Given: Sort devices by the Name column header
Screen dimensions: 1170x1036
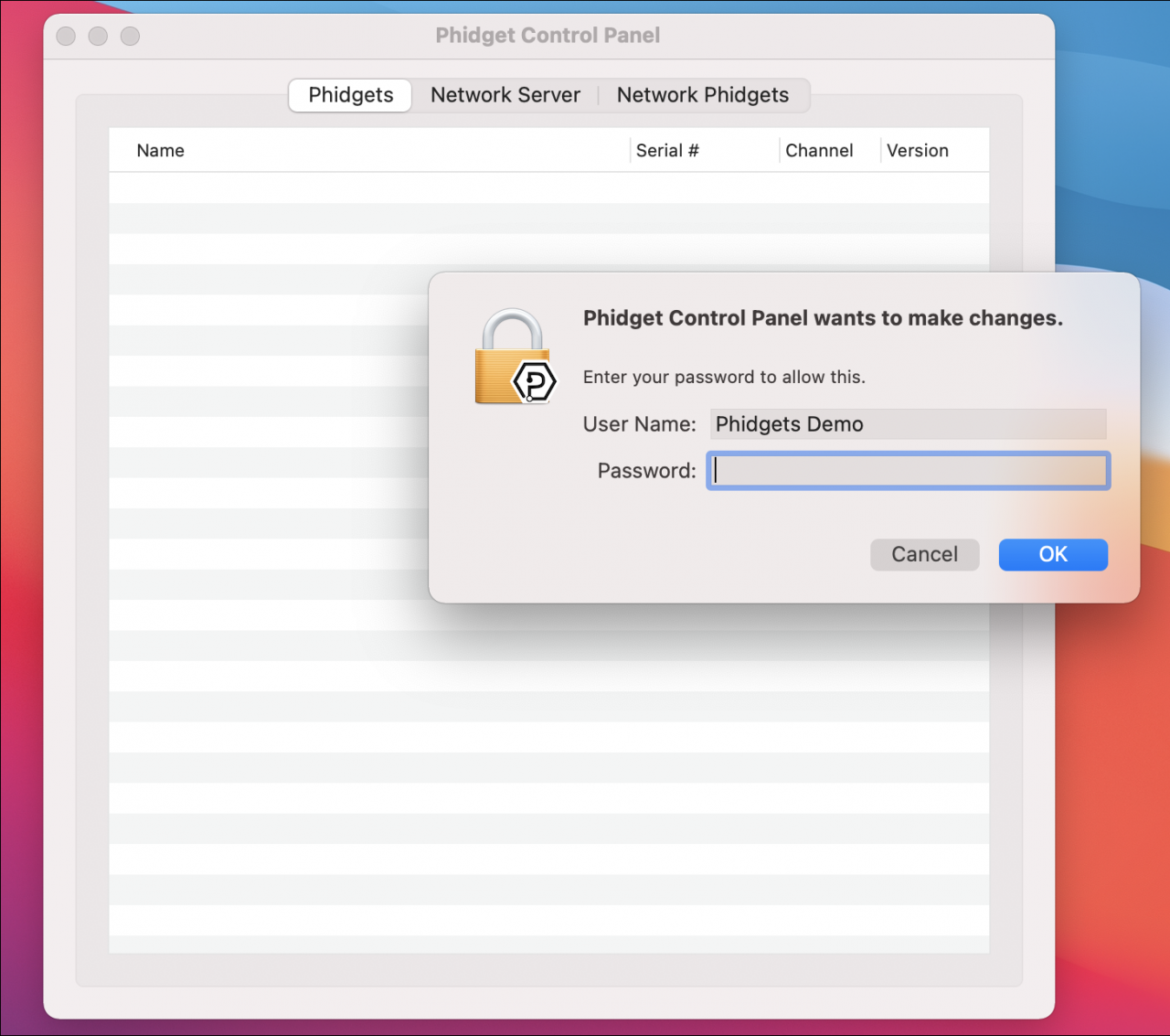Looking at the screenshot, I should (x=160, y=150).
